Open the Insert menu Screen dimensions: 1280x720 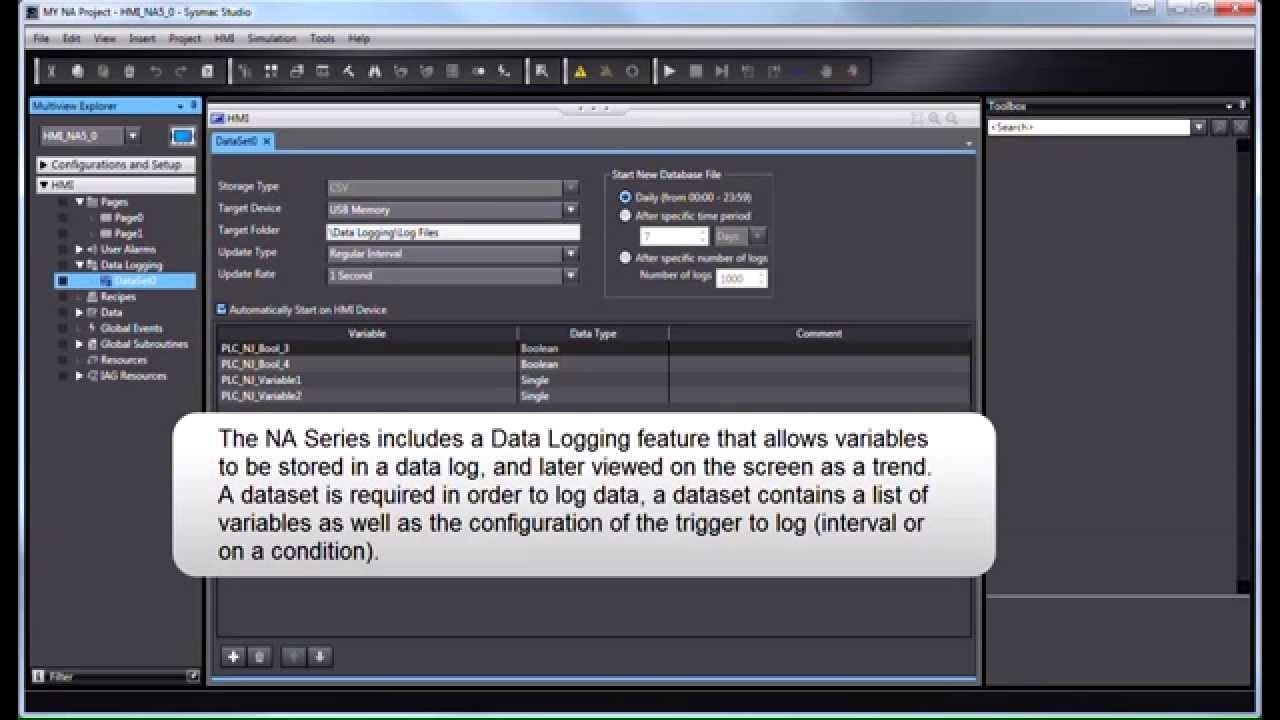142,39
